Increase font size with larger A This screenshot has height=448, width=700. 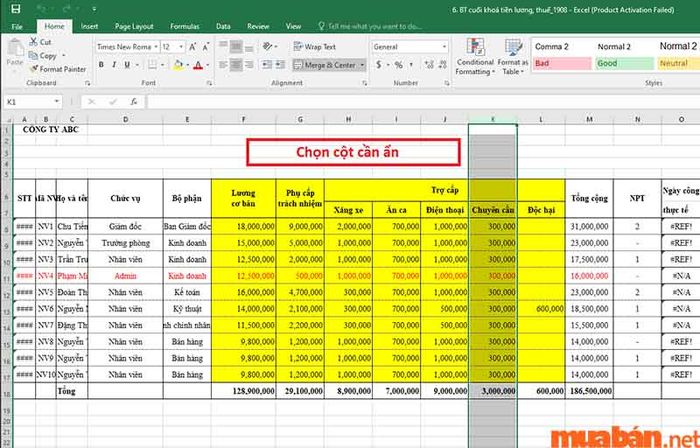click(192, 47)
